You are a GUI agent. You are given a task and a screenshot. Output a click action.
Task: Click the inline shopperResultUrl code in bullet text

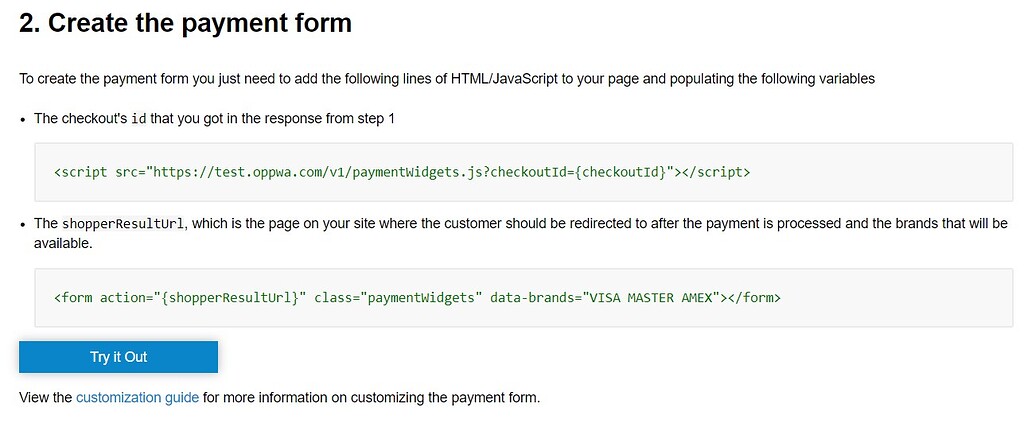click(123, 224)
